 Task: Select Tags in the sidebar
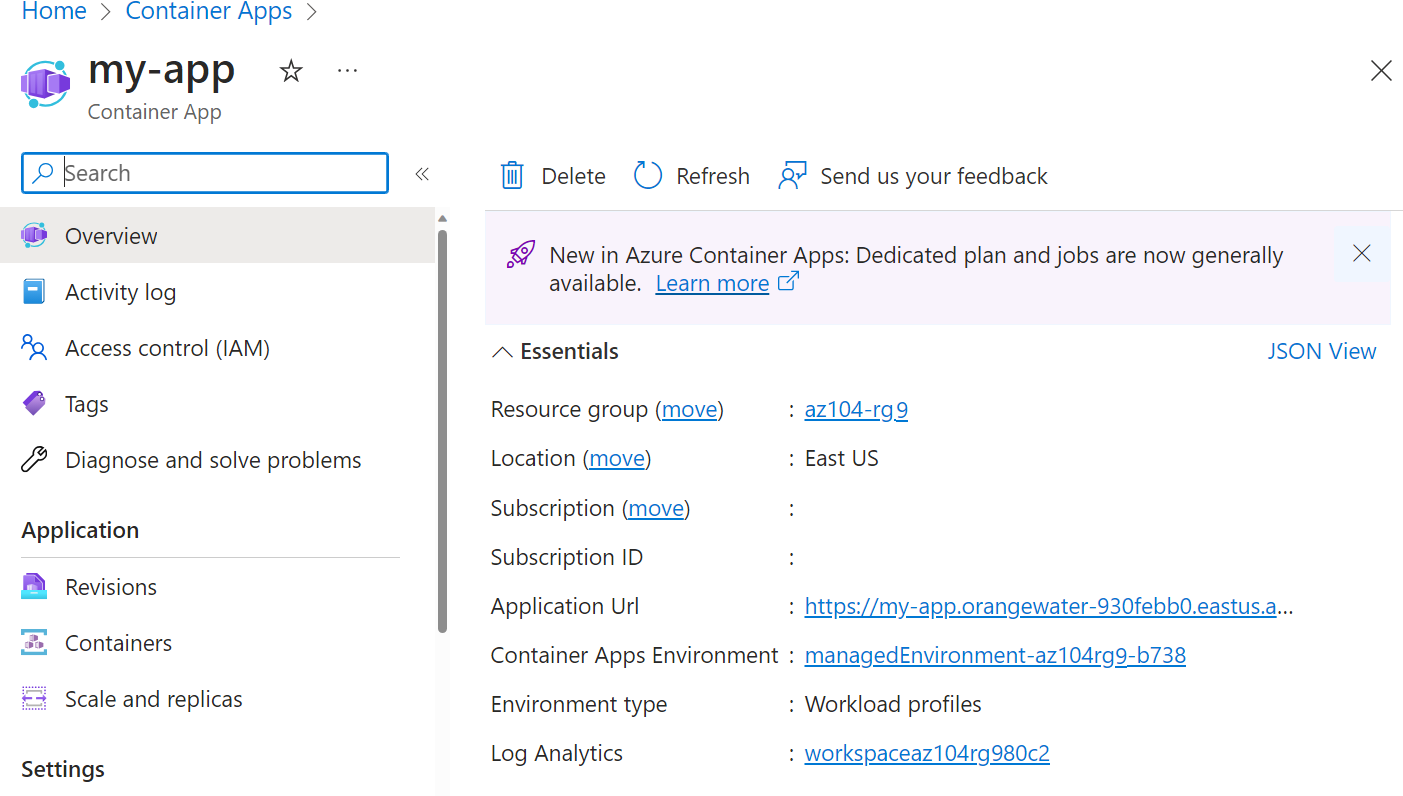point(88,403)
